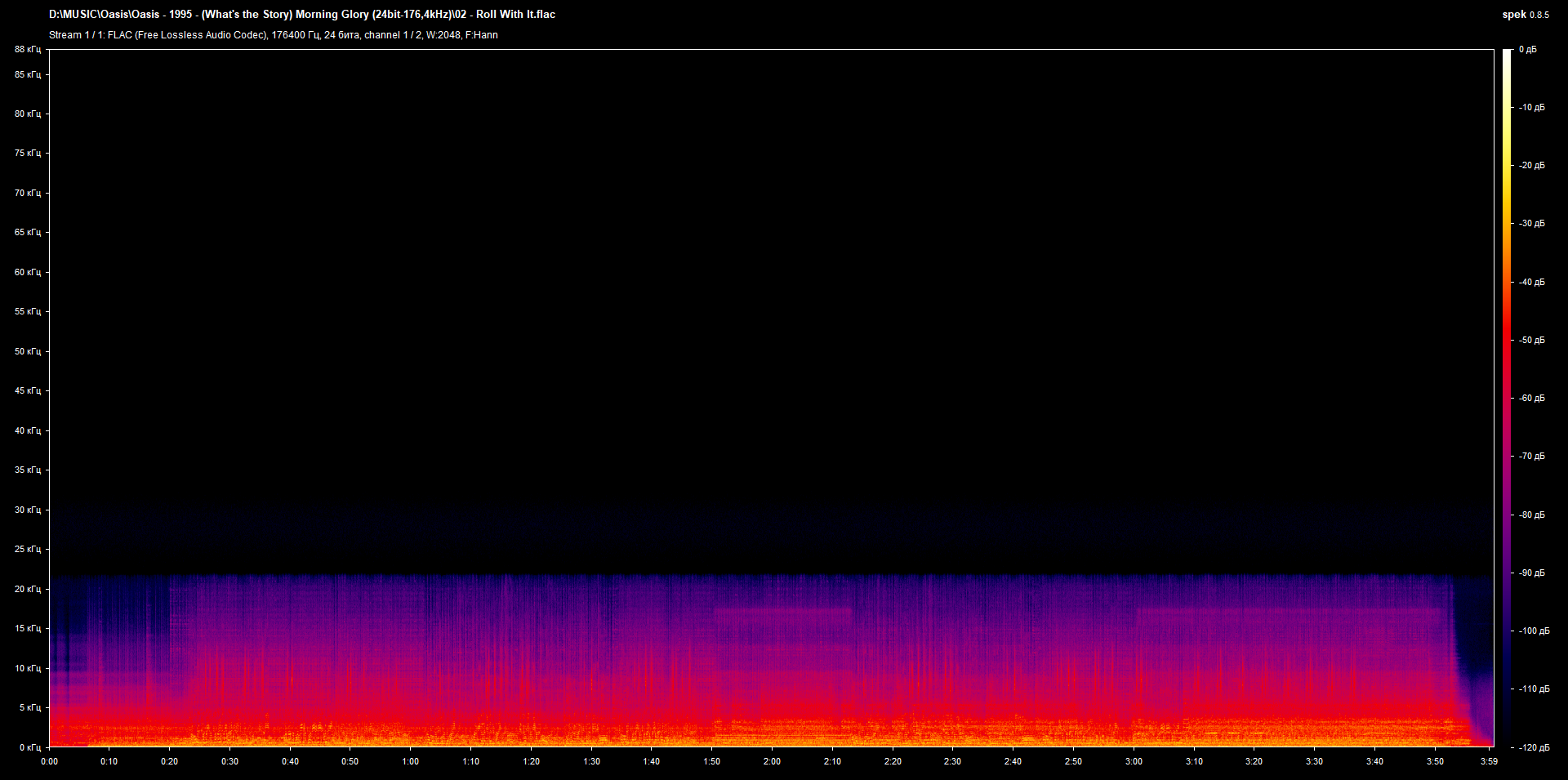Click the 2:00 time axis marker

(772, 761)
